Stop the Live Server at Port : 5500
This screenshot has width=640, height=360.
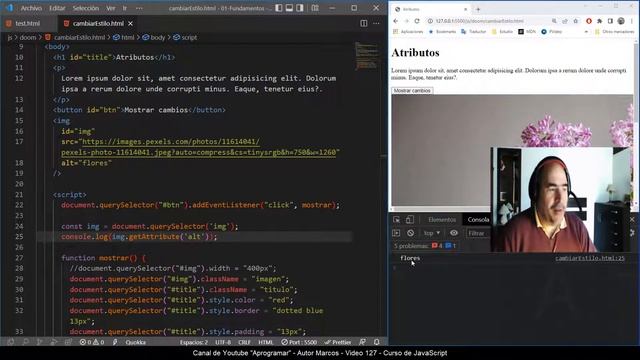[x=299, y=342]
